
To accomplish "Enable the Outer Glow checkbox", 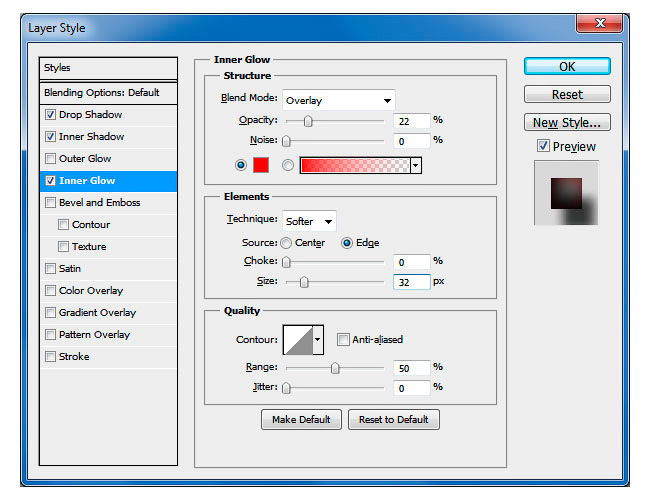I will 51,159.
